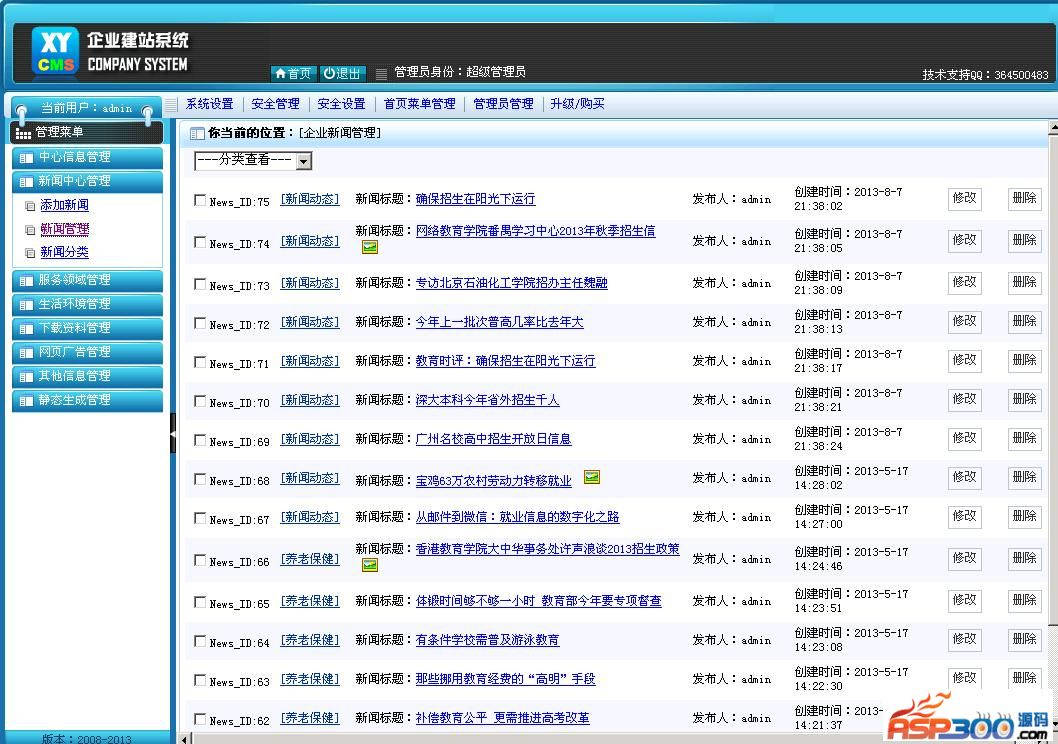Open the 新闻分类 sidebar link
The height and width of the screenshot is (744, 1058).
pyautogui.click(x=65, y=252)
